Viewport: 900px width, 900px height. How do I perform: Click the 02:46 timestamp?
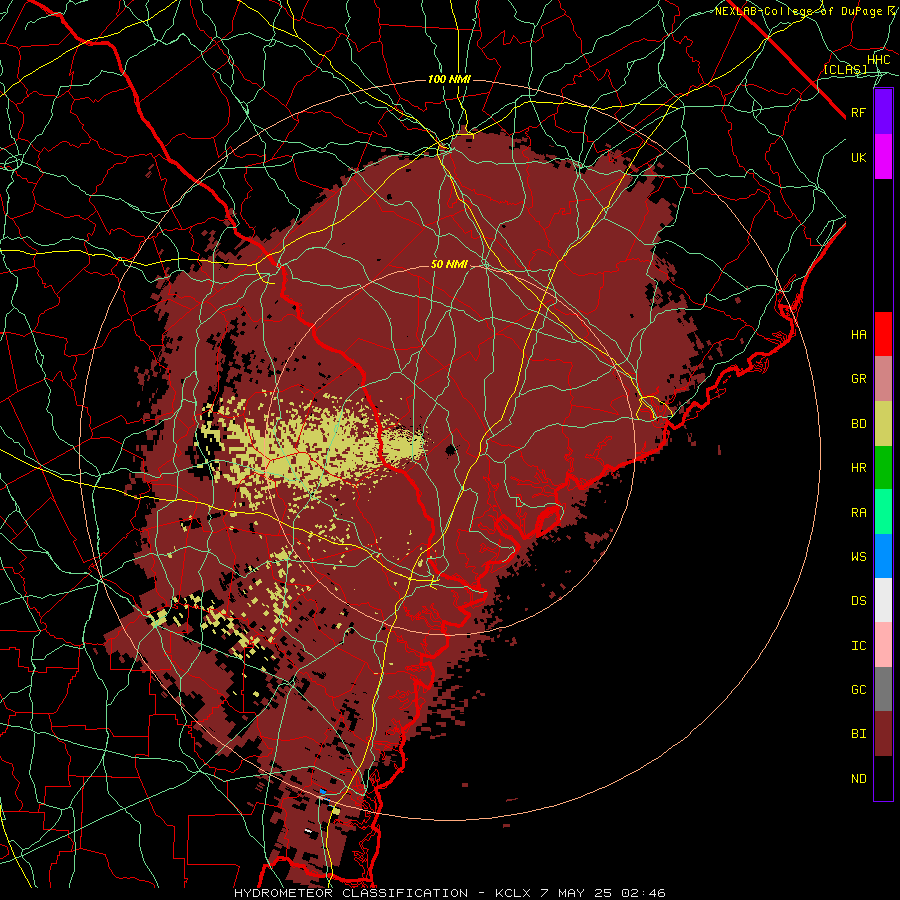[x=643, y=893]
